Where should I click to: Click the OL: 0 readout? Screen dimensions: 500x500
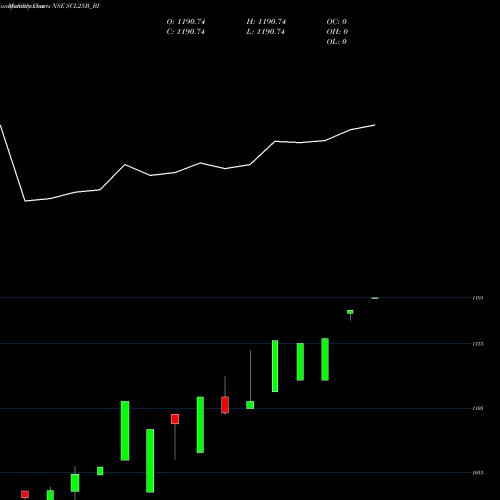(337, 42)
